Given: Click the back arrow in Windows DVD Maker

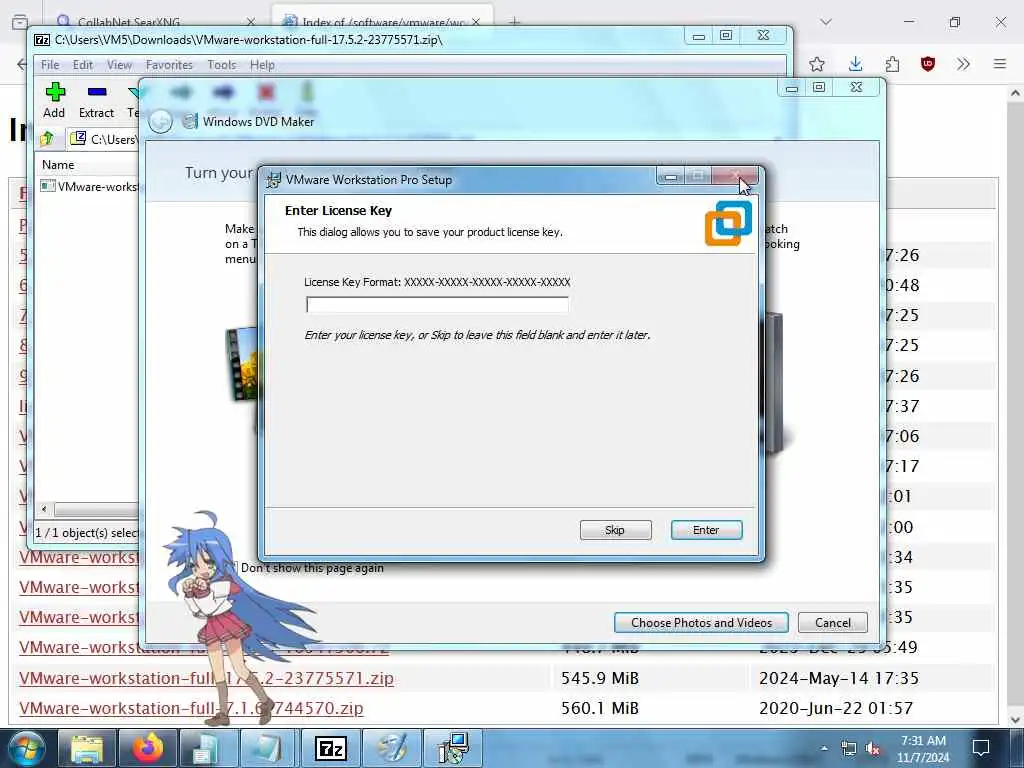Looking at the screenshot, I should click(161, 121).
